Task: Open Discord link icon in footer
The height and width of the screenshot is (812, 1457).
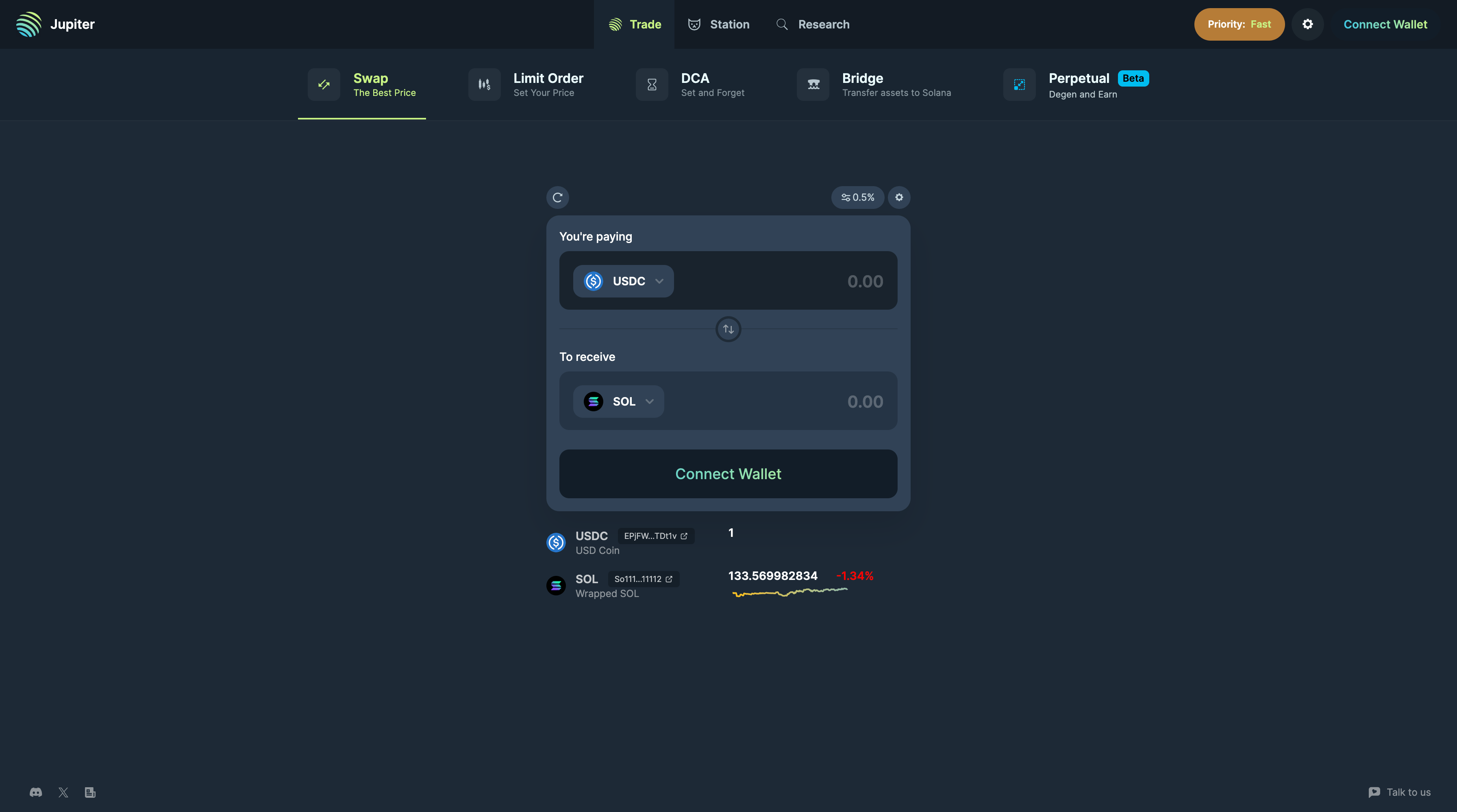Action: point(36,792)
